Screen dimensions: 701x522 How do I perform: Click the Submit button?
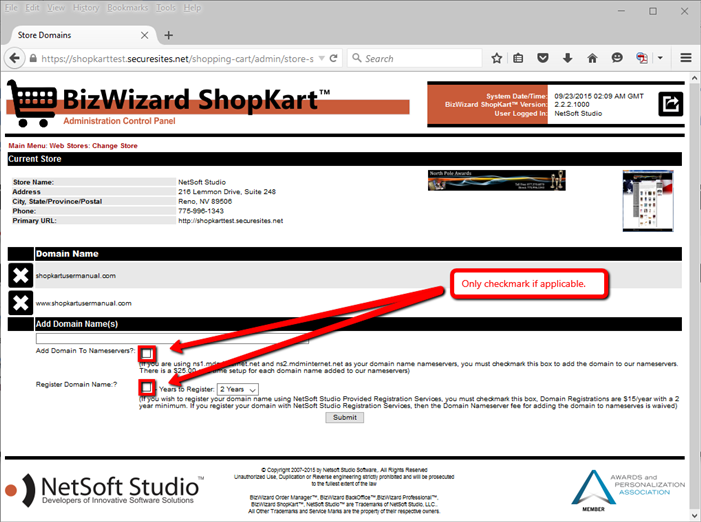[x=345, y=417]
